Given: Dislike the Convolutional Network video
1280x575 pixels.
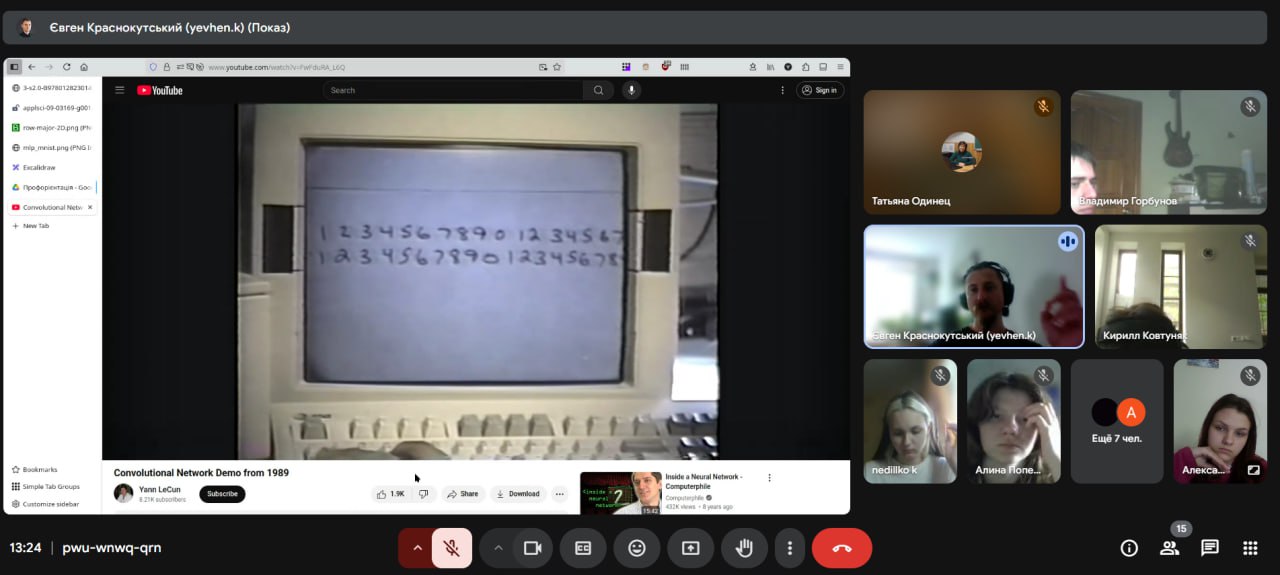Looking at the screenshot, I should tap(424, 494).
